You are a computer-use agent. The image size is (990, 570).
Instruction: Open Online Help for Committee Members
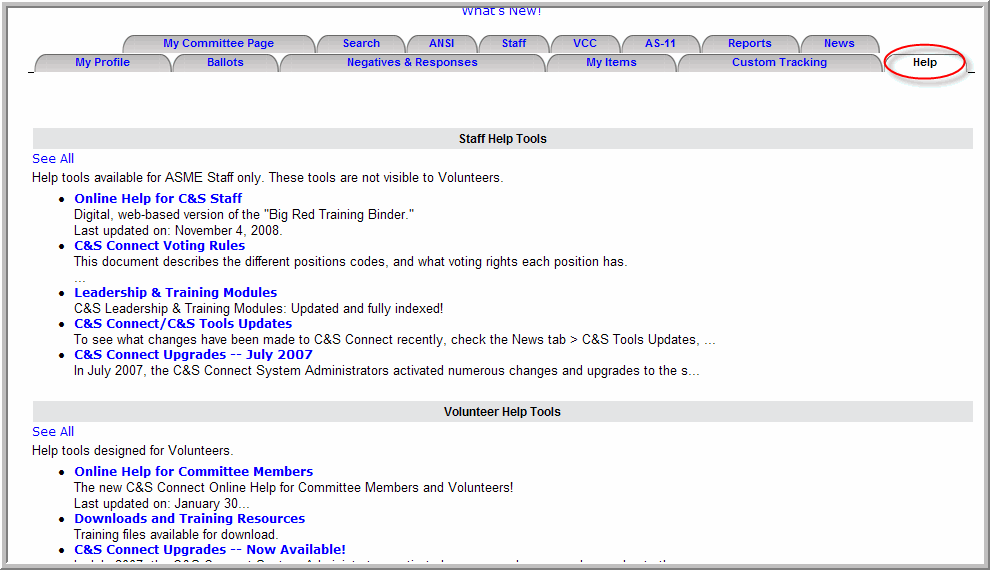[x=193, y=471]
